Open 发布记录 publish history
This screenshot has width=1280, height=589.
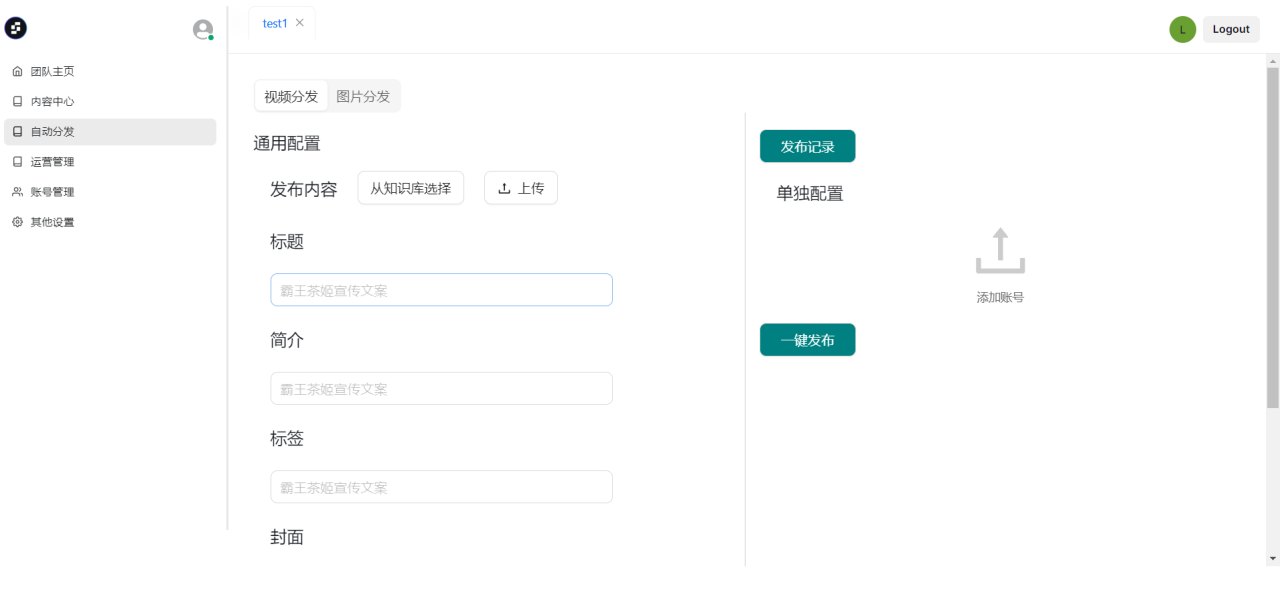(807, 146)
